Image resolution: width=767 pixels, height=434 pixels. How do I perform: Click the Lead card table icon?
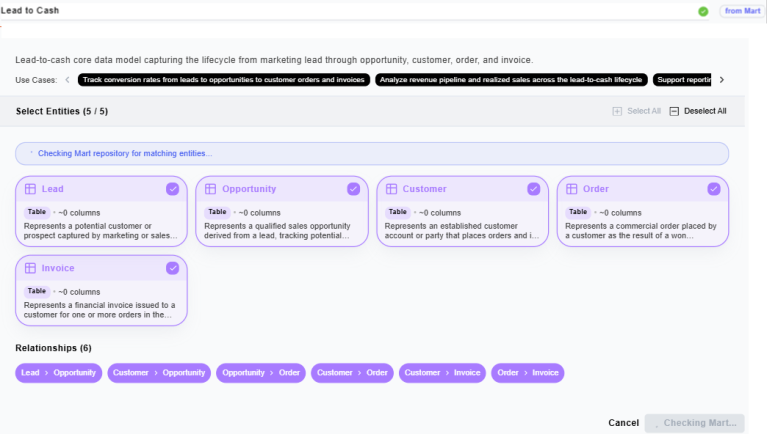(x=30, y=189)
